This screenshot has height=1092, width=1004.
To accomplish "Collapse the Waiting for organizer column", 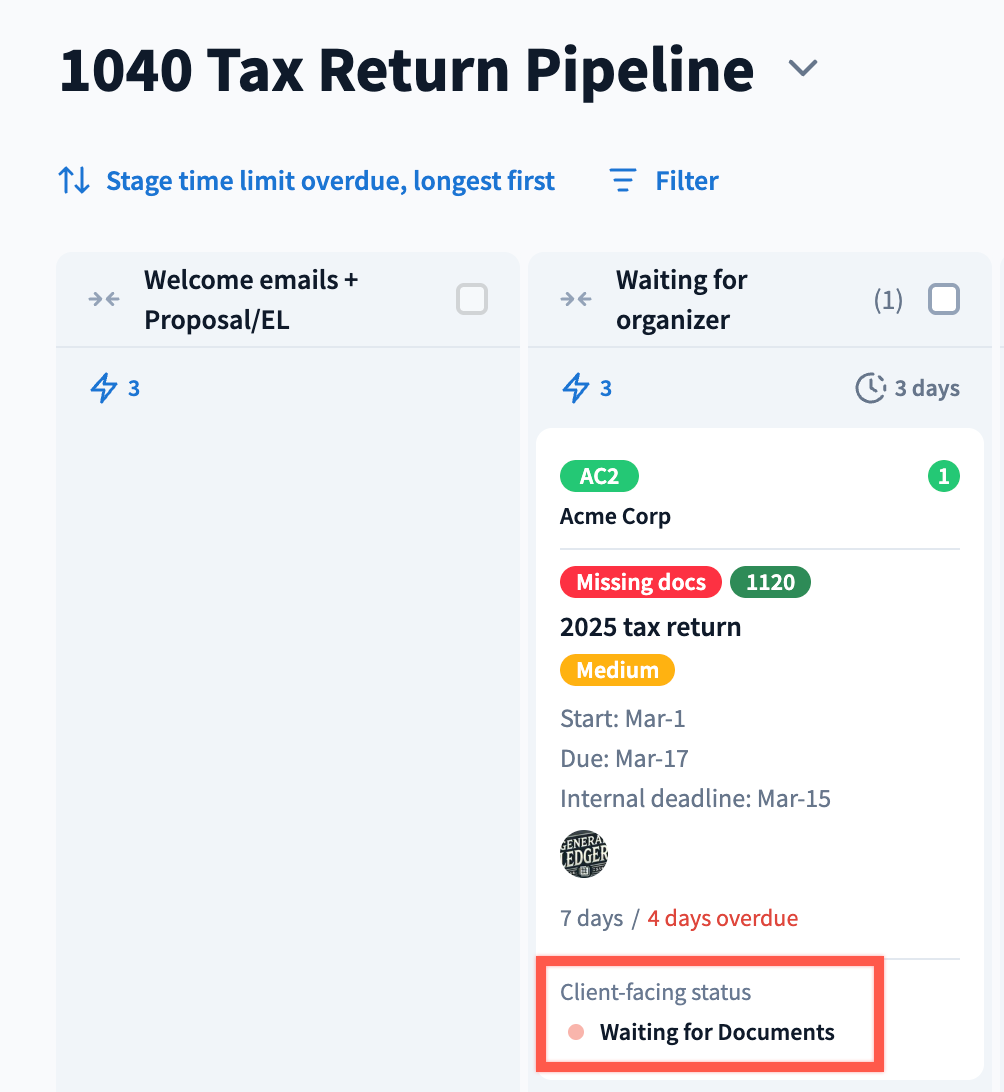I will (576, 299).
